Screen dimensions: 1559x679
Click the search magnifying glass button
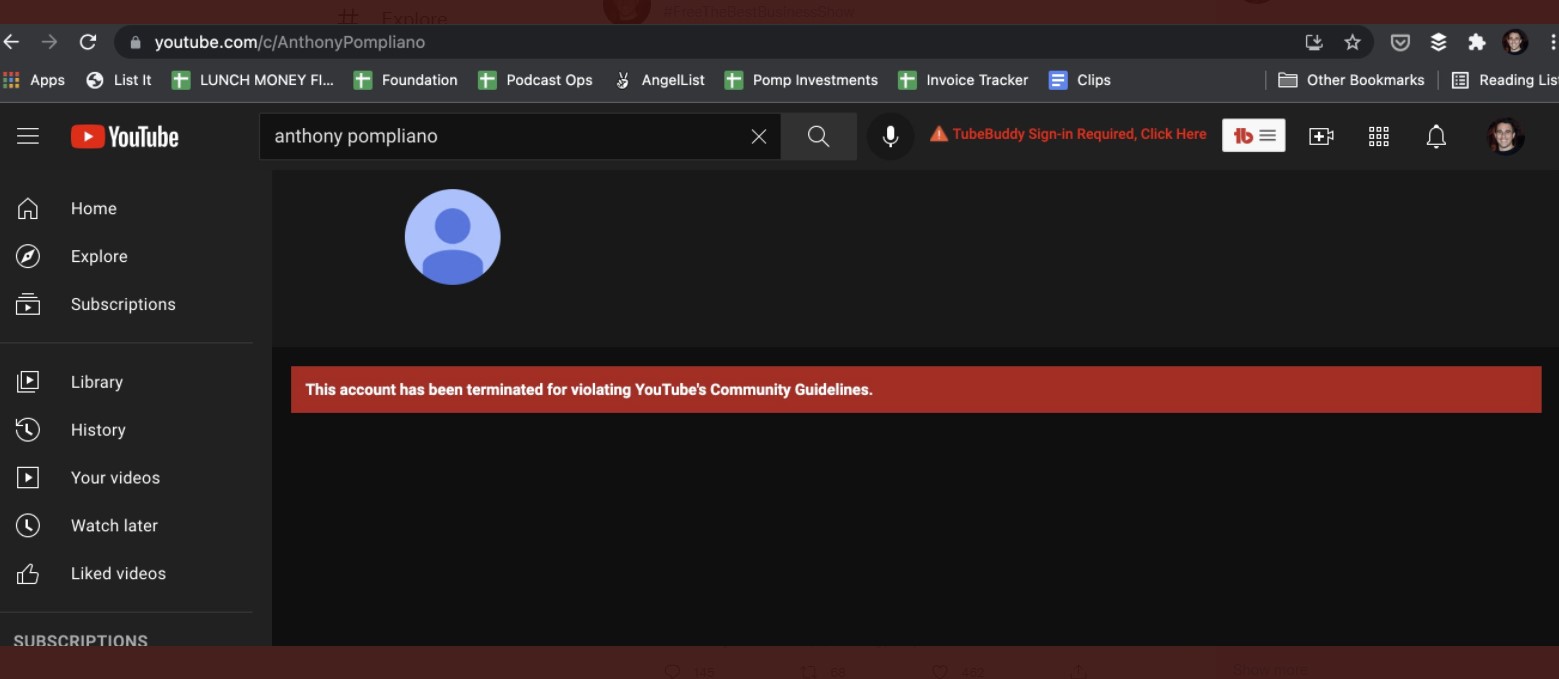818,136
